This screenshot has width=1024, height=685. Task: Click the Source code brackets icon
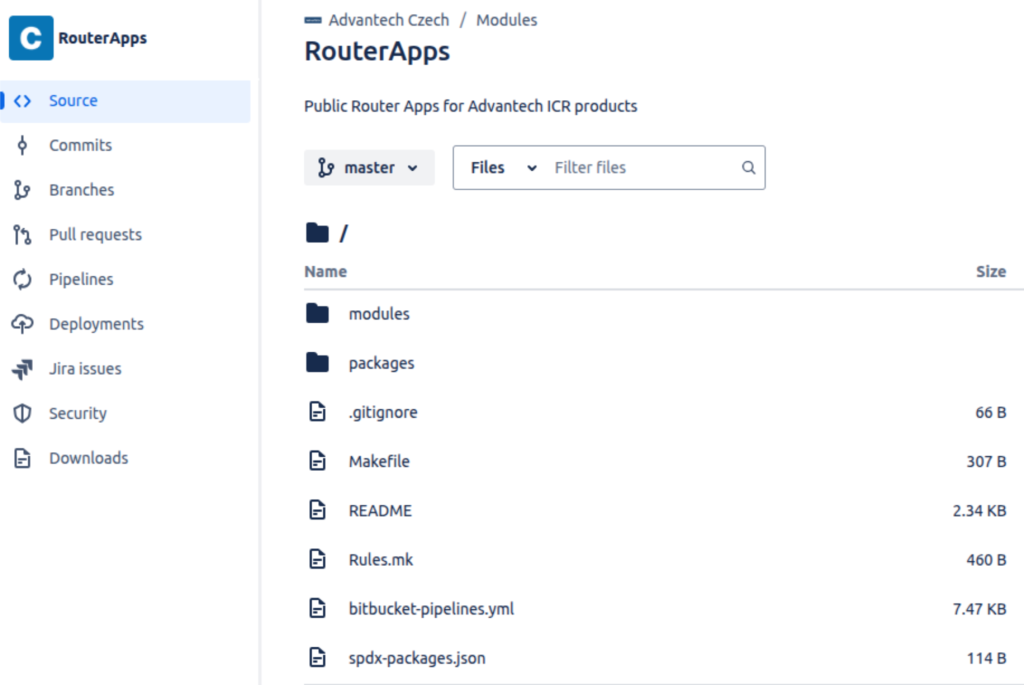point(22,101)
